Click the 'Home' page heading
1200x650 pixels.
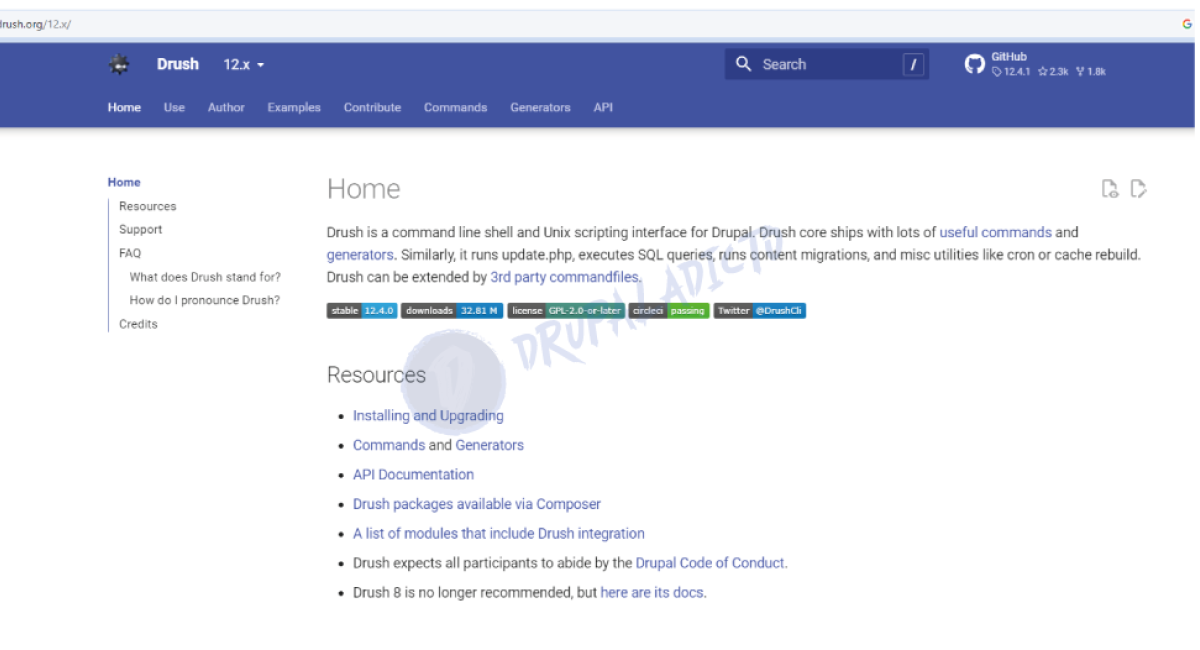363,189
